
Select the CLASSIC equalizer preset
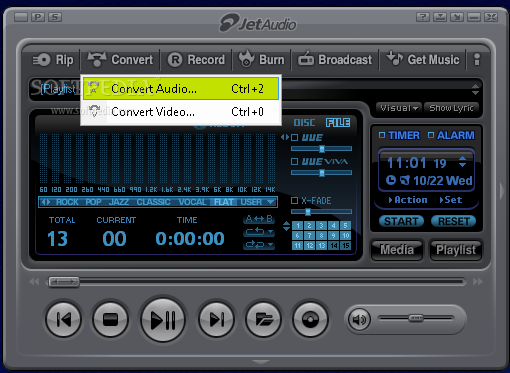coord(153,202)
